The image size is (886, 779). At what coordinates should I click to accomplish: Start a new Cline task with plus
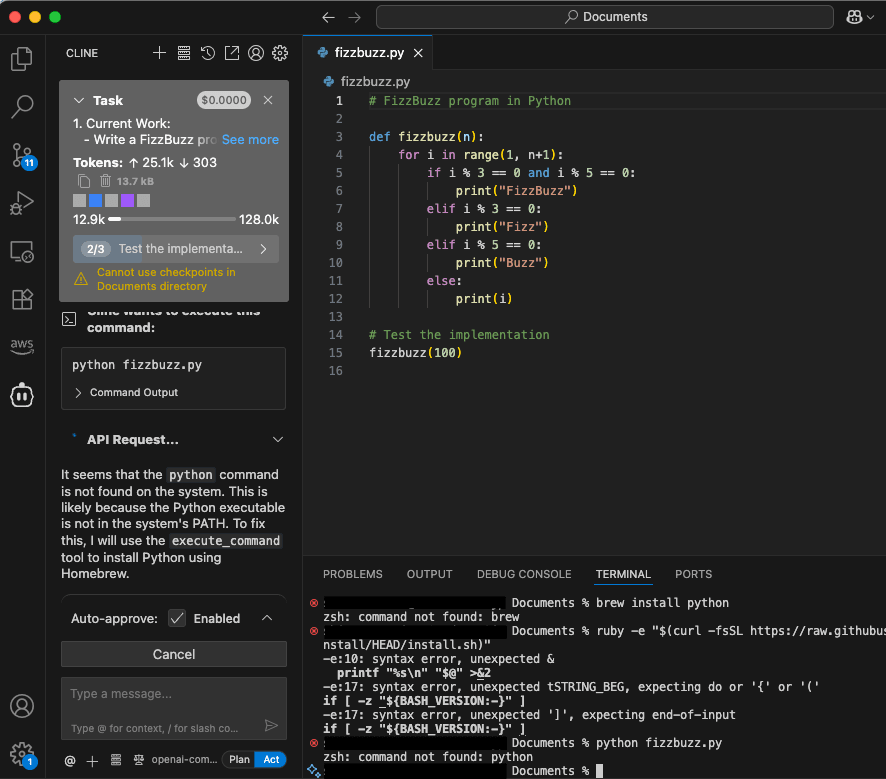[x=159, y=53]
